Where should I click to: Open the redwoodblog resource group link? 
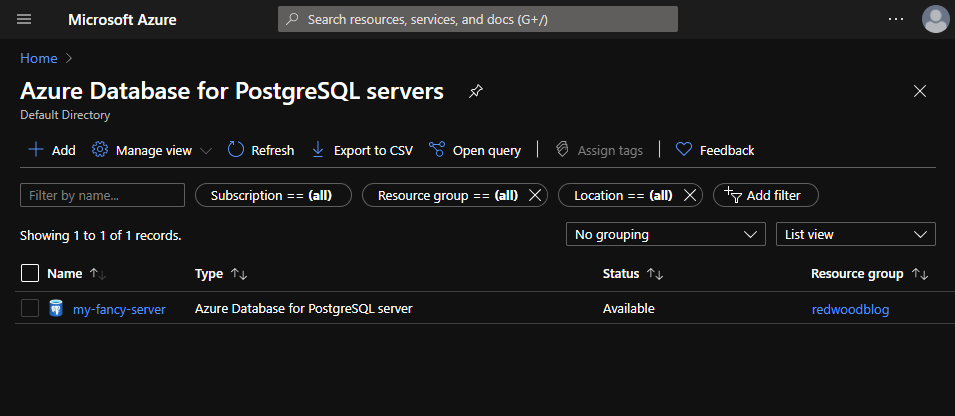[x=850, y=309]
